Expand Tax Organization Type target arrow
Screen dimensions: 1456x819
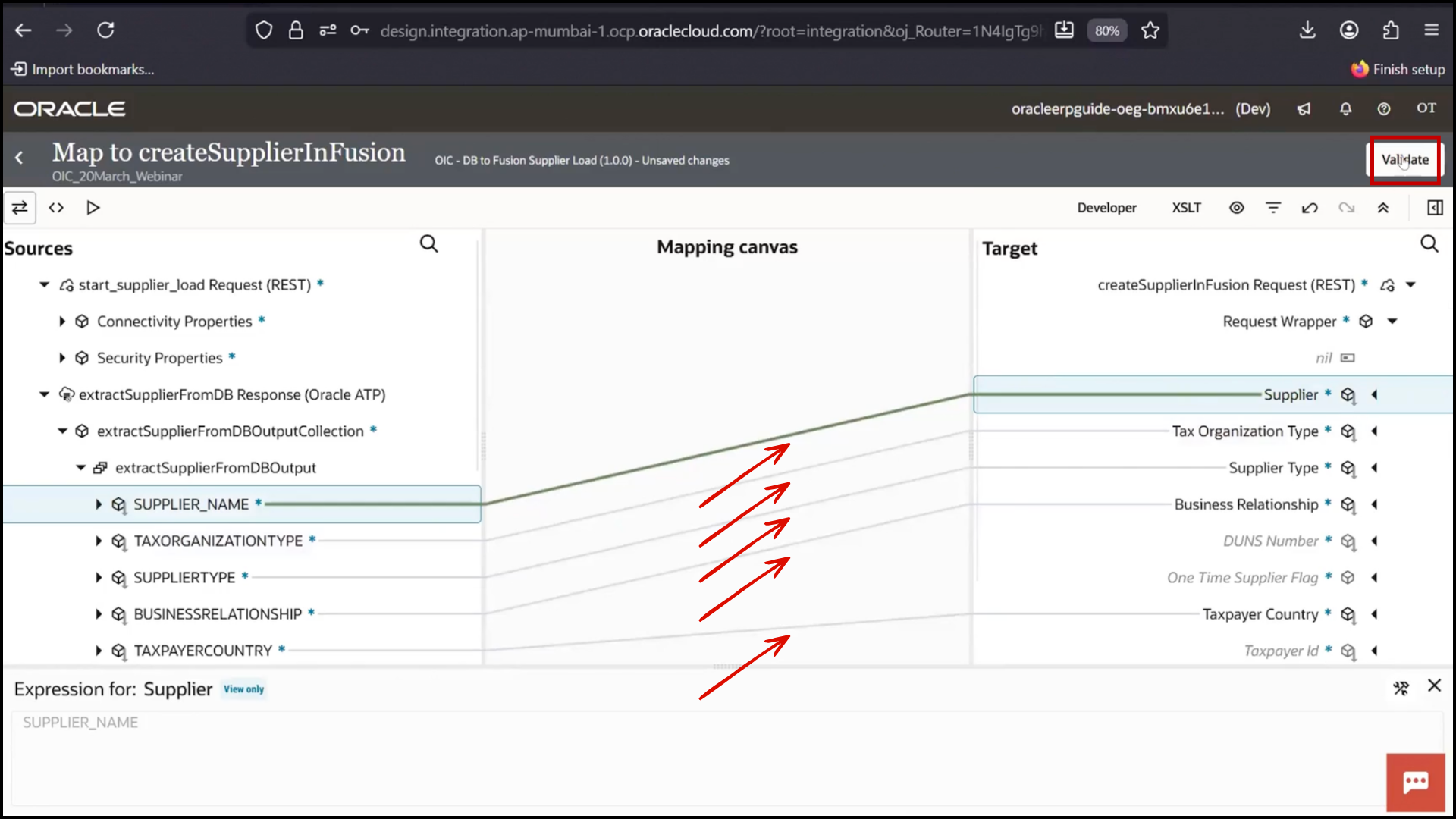[x=1374, y=431]
